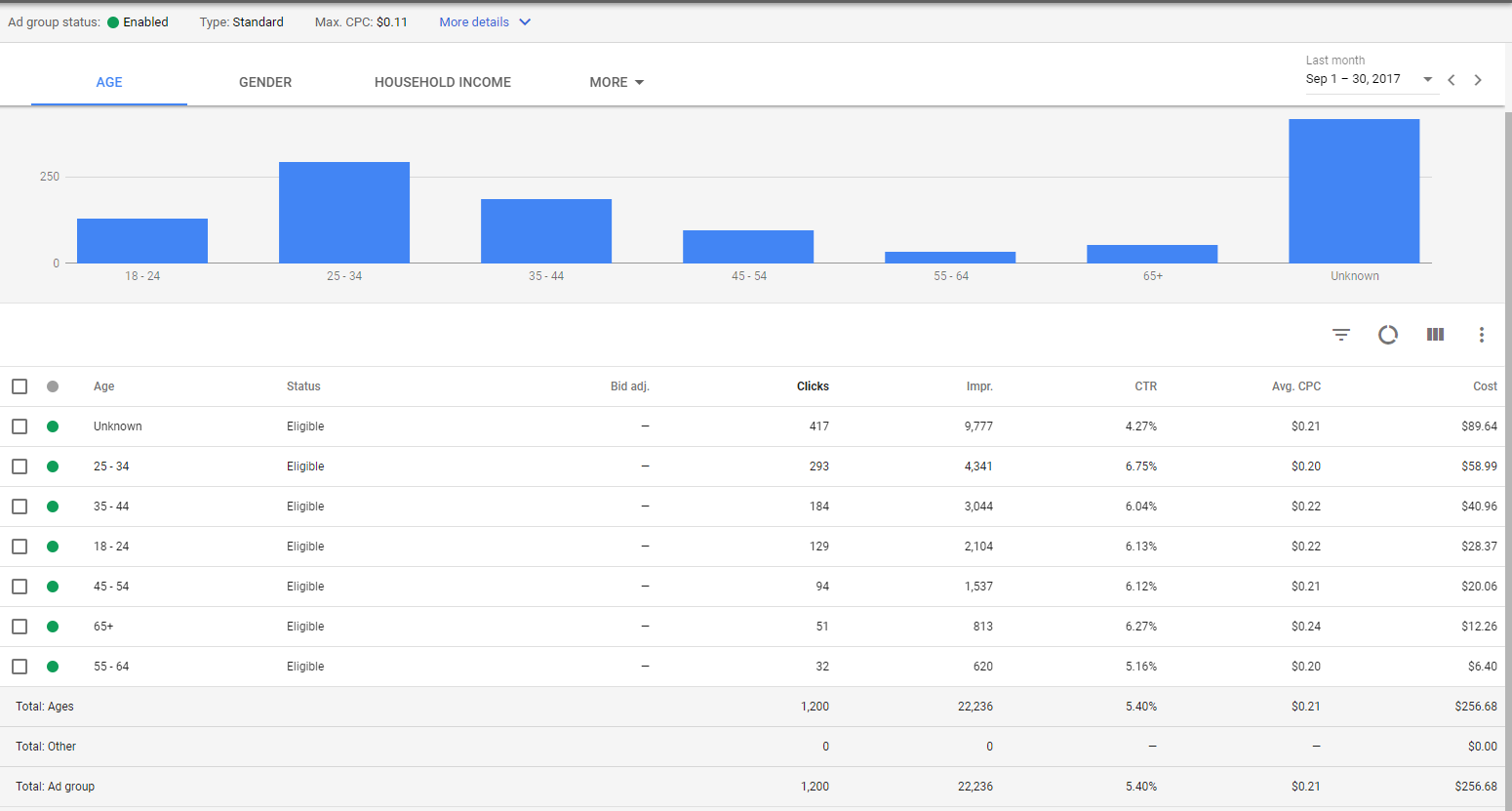Screen dimensions: 1512x811
Task: Go to next date range arrow
Action: tap(1478, 80)
